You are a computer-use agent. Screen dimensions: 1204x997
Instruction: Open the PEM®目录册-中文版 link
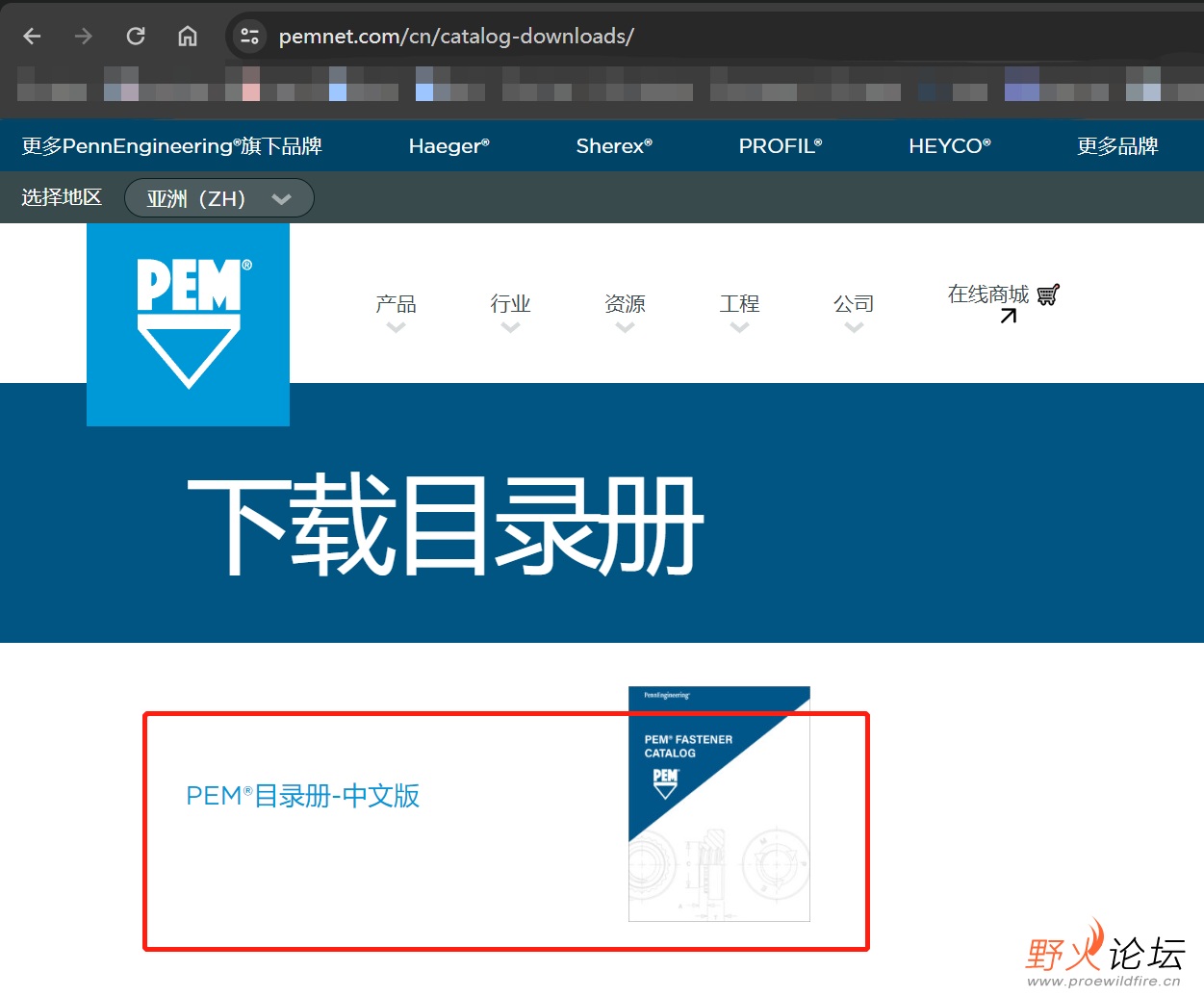click(302, 796)
